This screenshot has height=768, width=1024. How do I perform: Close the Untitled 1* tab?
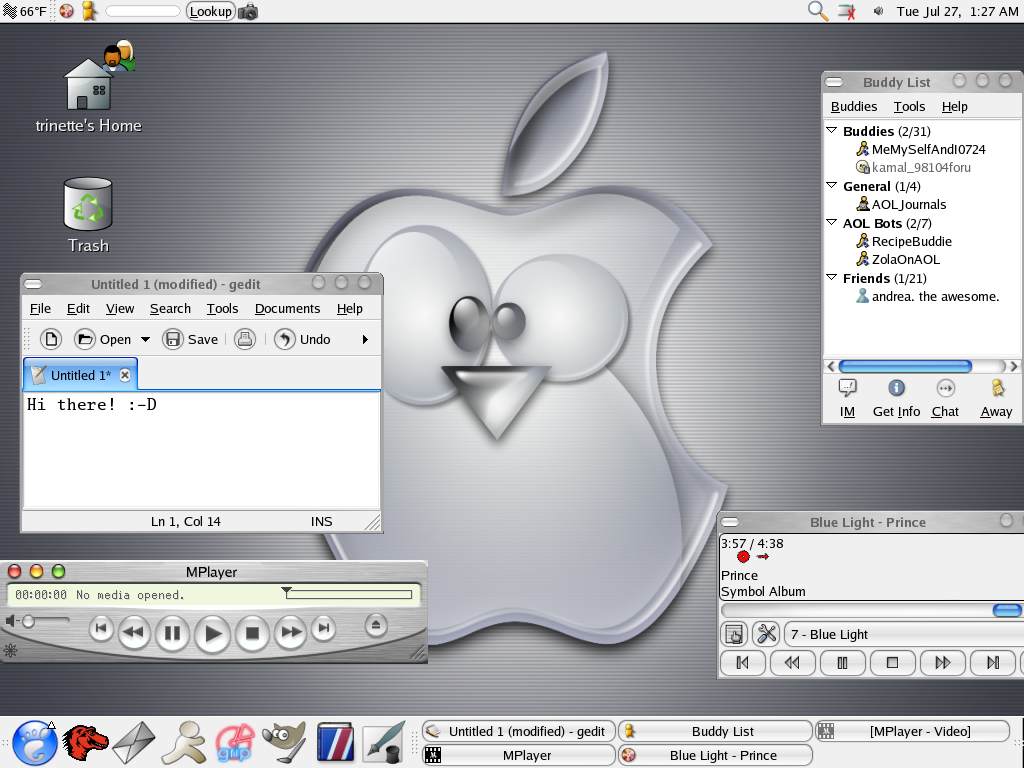(125, 375)
